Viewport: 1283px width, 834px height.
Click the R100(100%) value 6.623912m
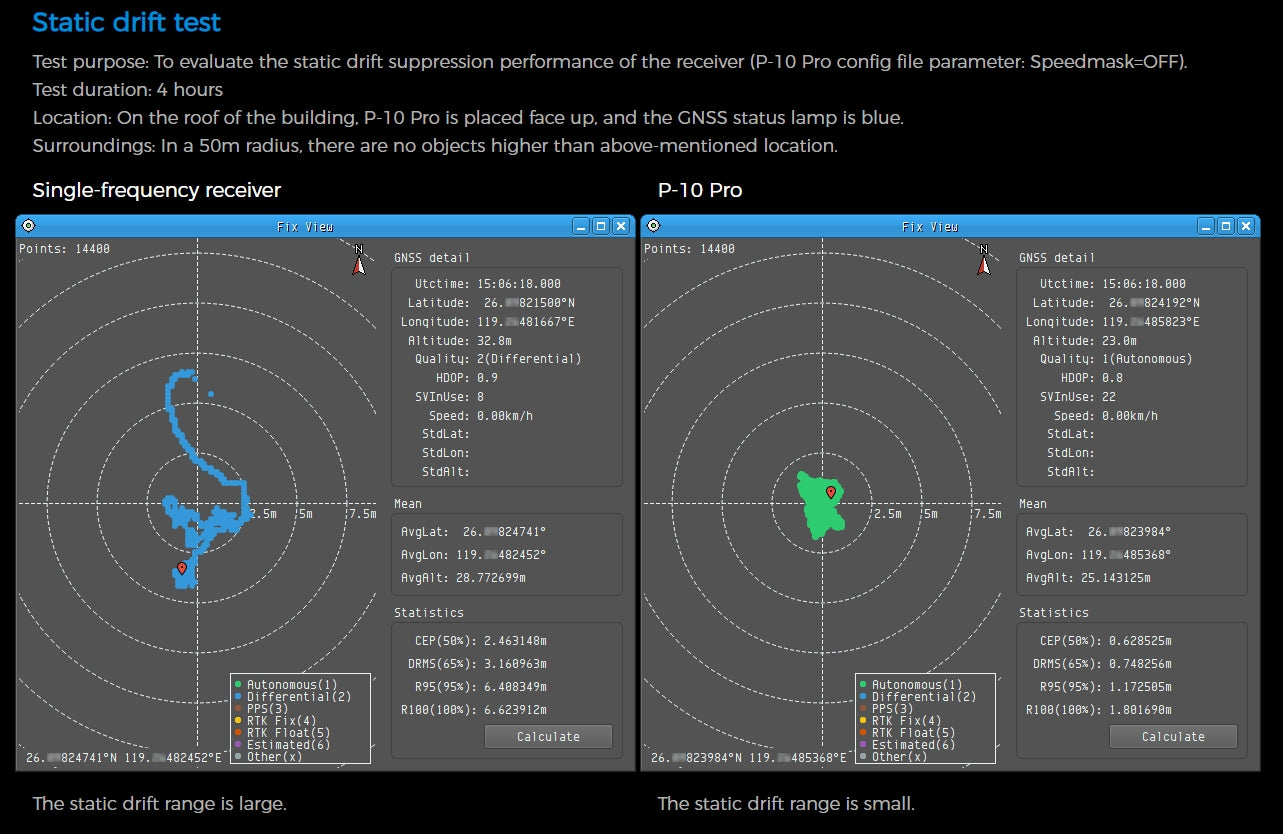[x=515, y=710]
